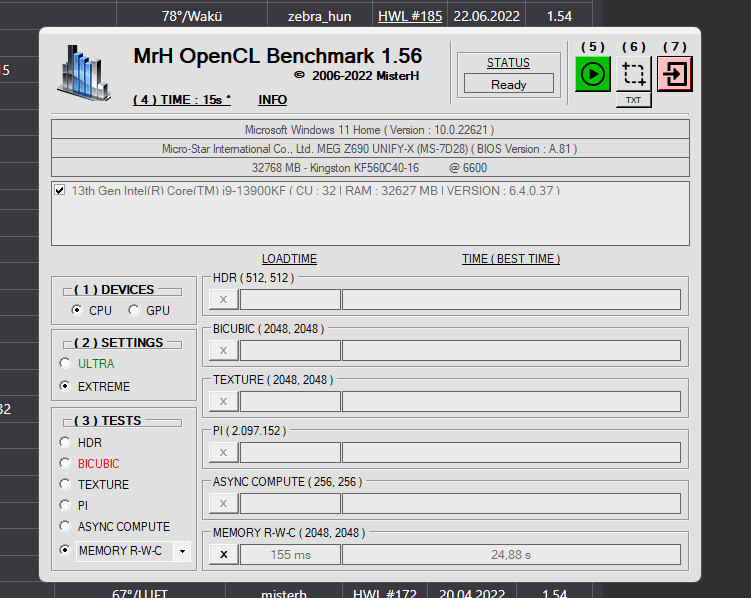The height and width of the screenshot is (598, 751).
Task: Choose the ULTRA settings option
Action: [65, 363]
